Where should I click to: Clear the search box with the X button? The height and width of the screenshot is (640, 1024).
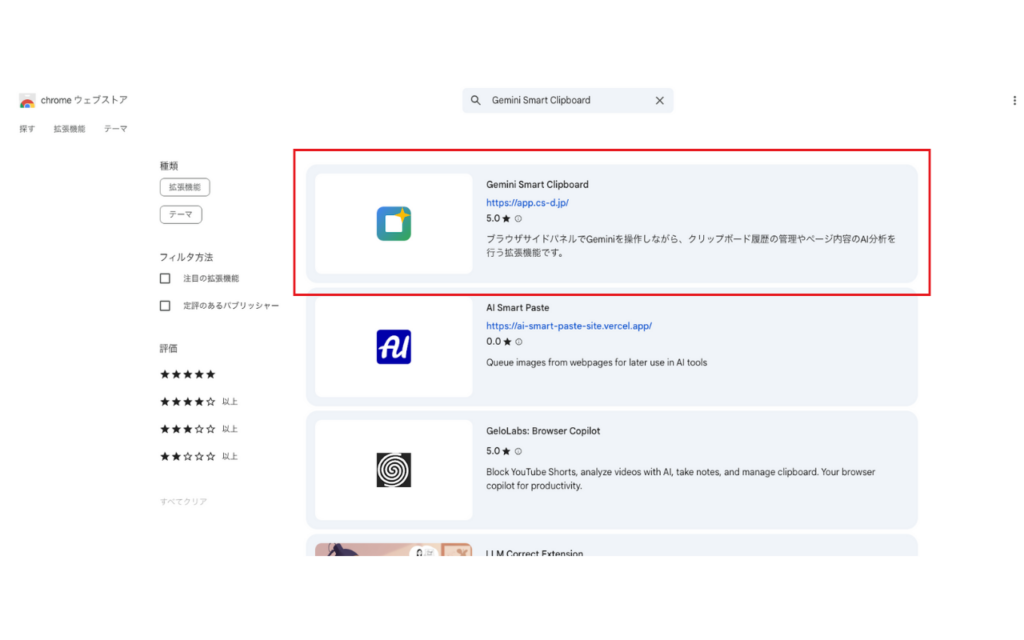(x=659, y=100)
